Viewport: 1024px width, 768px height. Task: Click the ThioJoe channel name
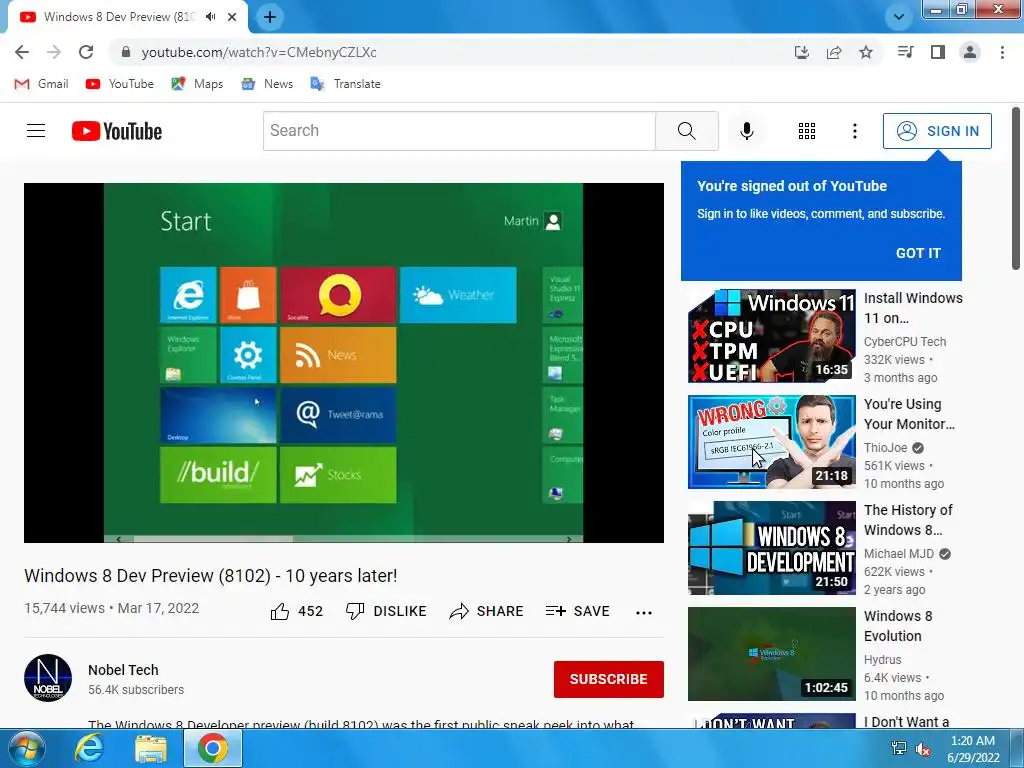pos(886,447)
